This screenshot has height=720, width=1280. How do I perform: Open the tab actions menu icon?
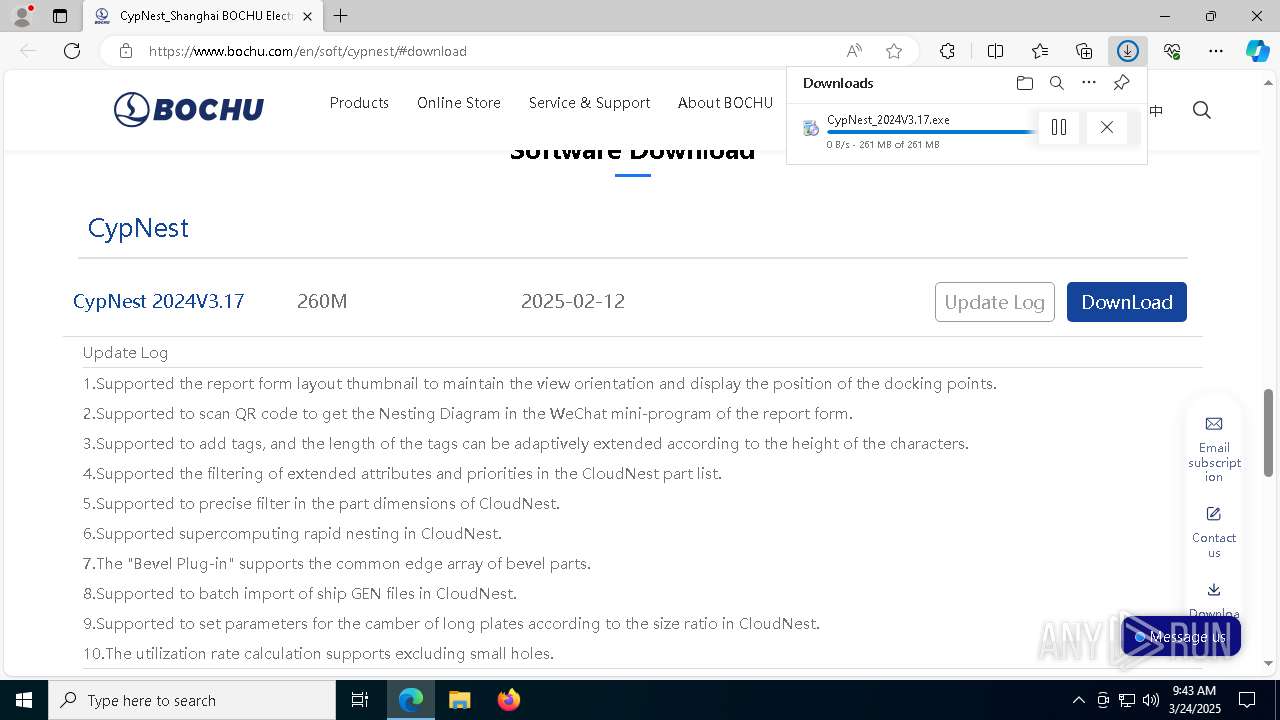click(60, 16)
